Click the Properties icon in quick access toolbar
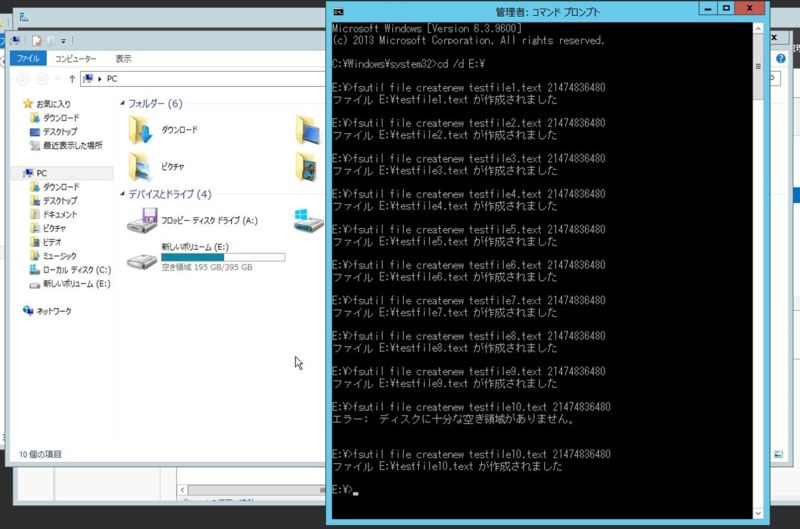This screenshot has width=800, height=529. pos(37,41)
